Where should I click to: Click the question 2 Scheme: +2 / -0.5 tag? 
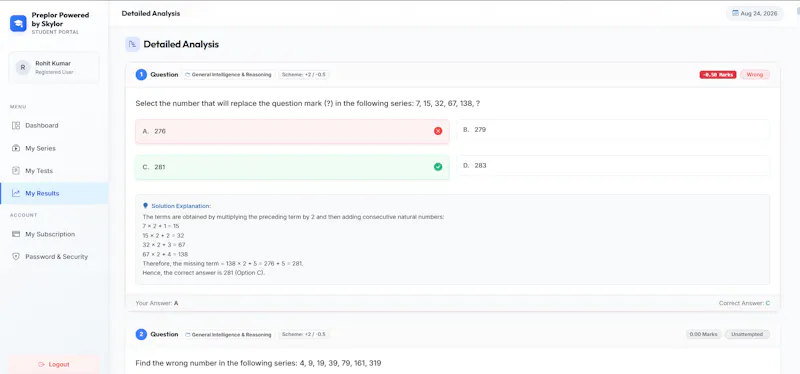click(x=304, y=334)
